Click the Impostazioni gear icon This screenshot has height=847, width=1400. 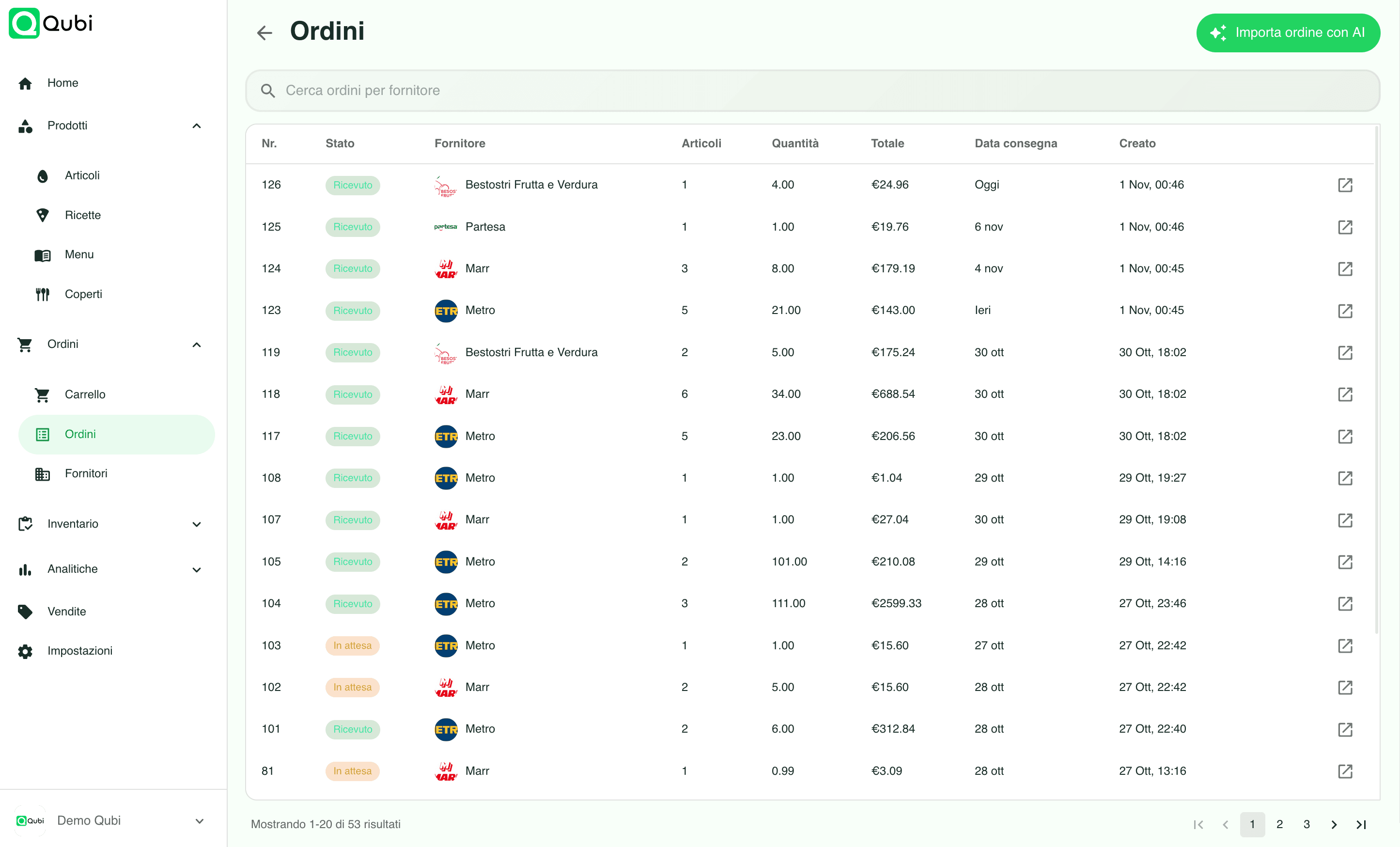(25, 651)
